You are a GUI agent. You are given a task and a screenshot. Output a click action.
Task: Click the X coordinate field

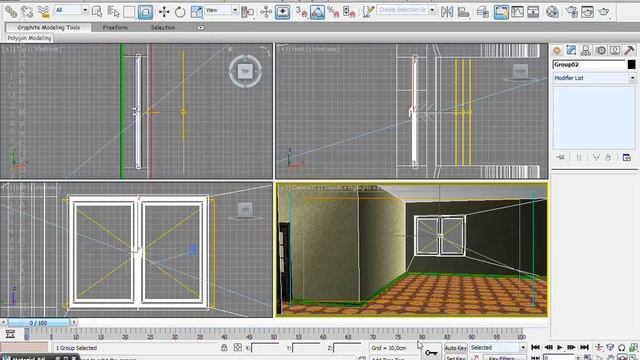click(265, 348)
